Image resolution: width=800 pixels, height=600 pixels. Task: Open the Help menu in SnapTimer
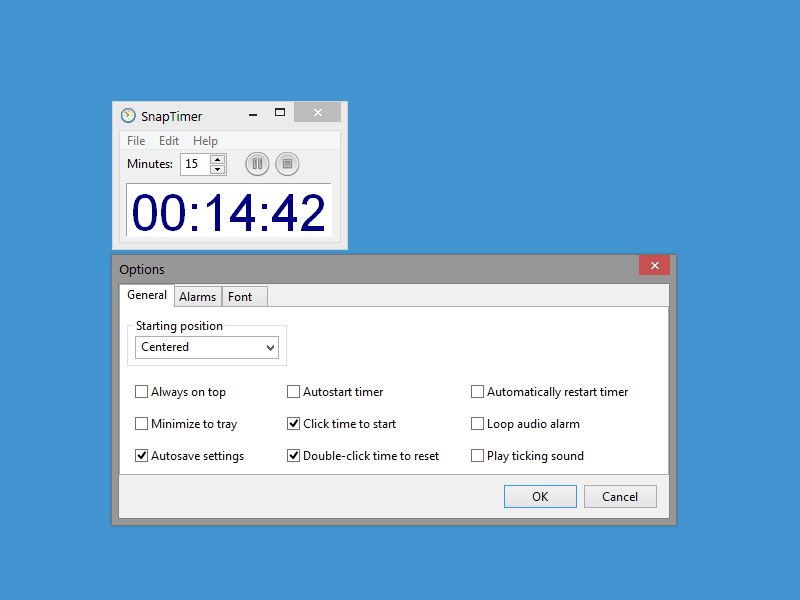205,140
